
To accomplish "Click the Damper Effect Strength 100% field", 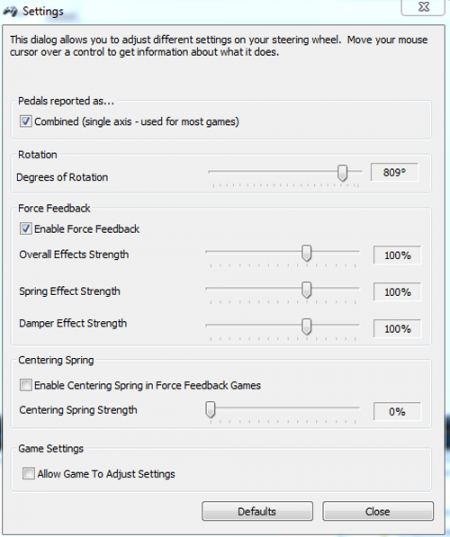I will coord(397,329).
